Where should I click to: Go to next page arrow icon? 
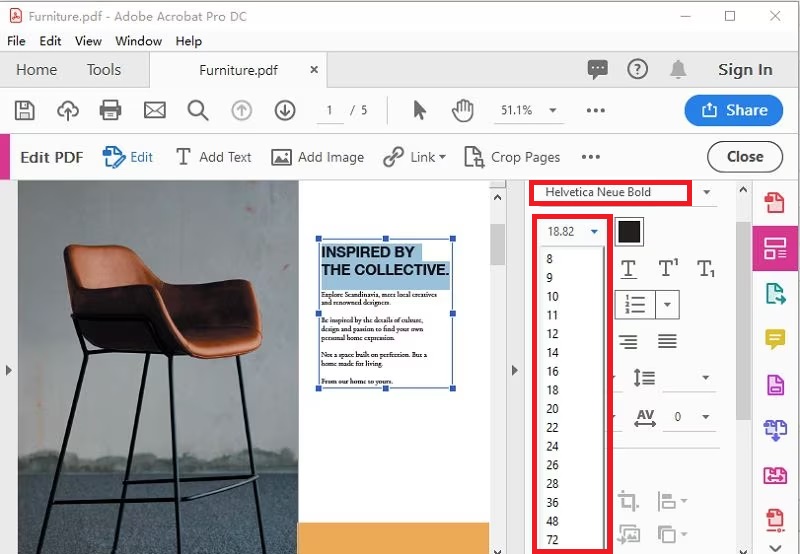pyautogui.click(x=285, y=110)
